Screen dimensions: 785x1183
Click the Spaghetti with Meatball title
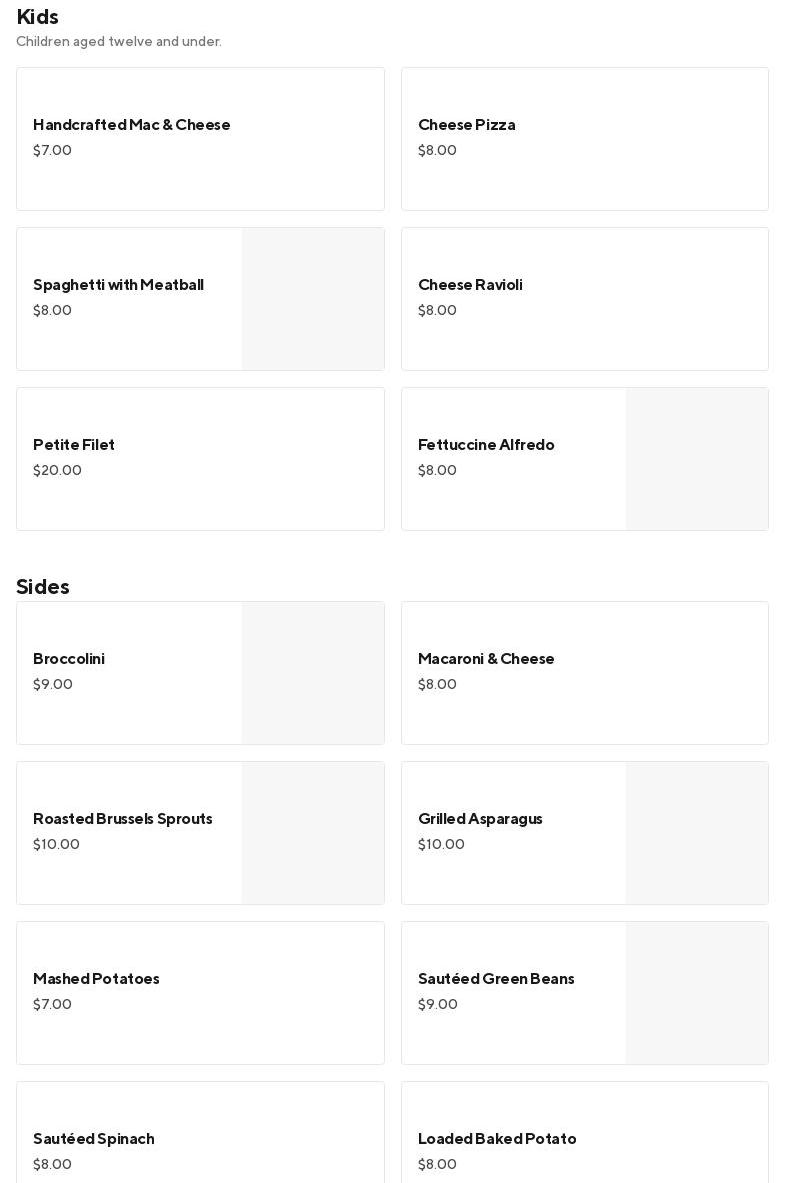[x=119, y=284]
